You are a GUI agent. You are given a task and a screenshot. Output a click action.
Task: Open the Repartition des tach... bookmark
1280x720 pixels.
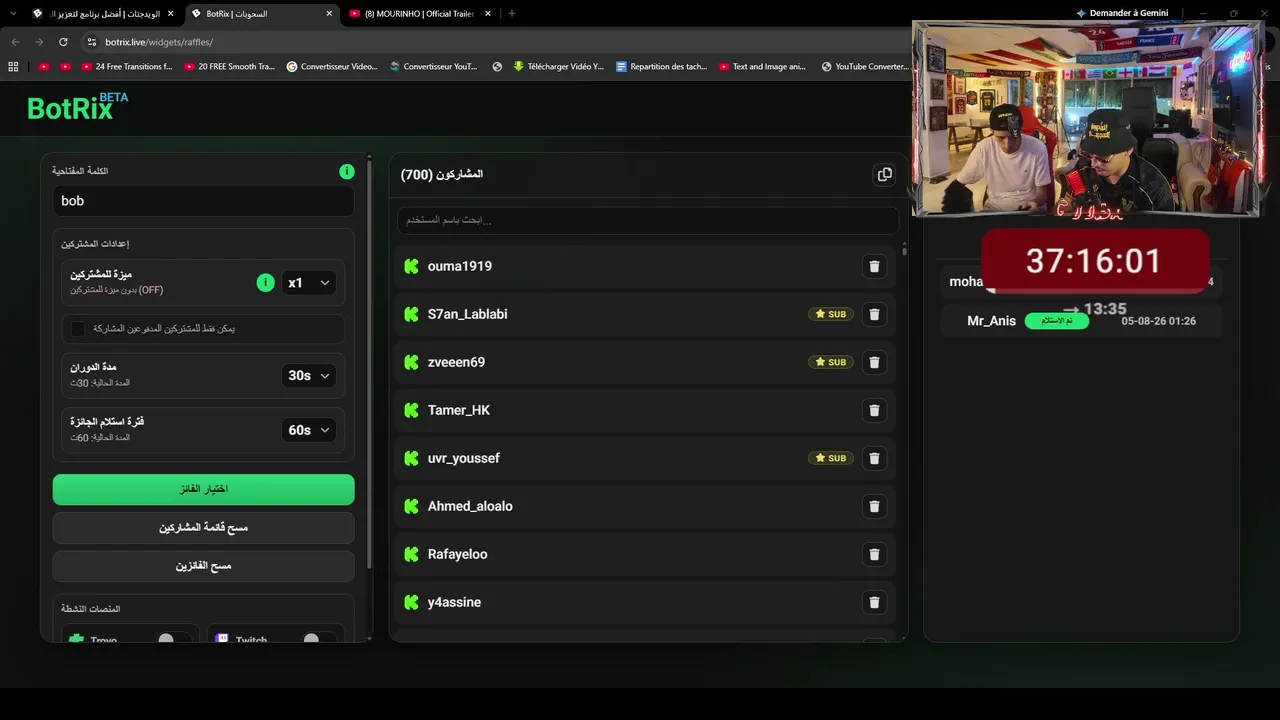click(x=662, y=67)
